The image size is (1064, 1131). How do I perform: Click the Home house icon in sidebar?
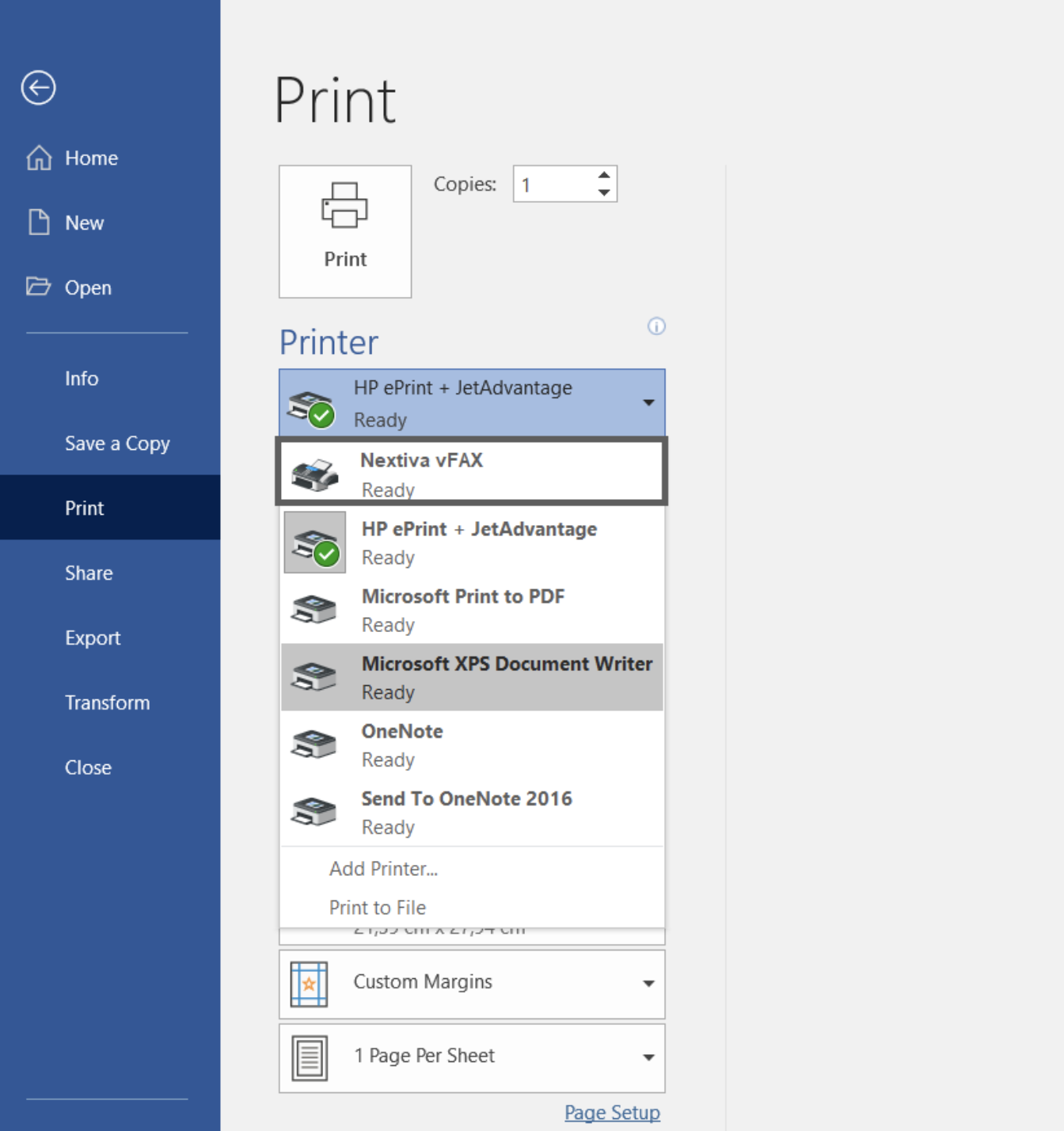(x=39, y=158)
